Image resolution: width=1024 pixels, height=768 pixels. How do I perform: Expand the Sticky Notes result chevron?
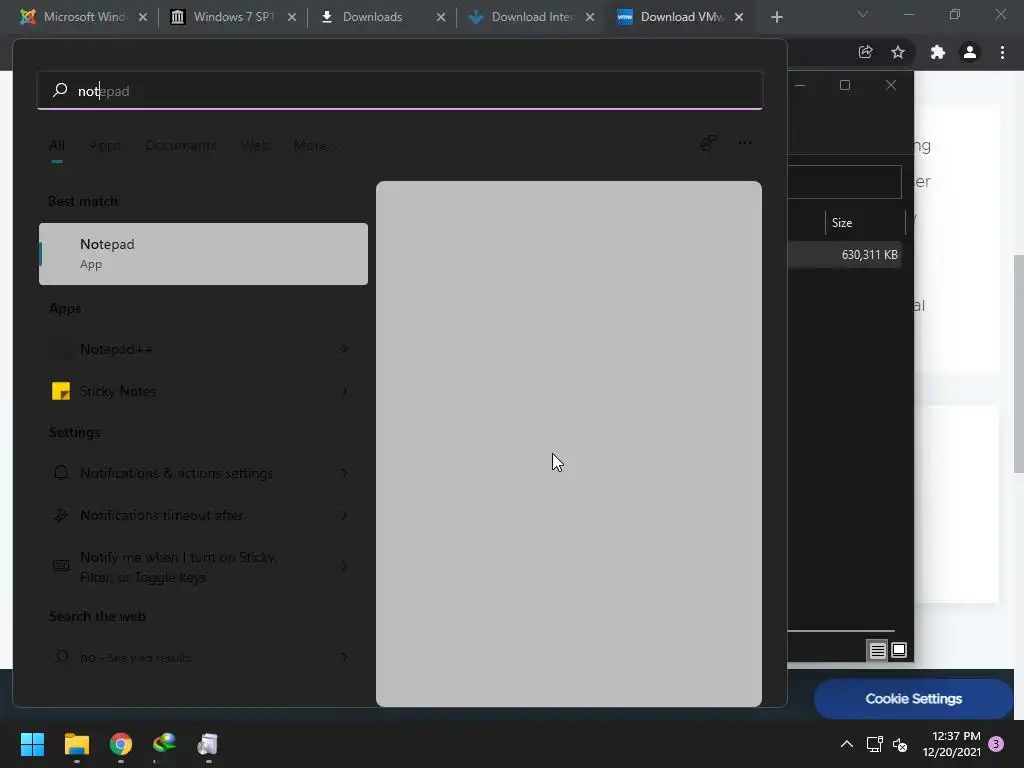pyautogui.click(x=345, y=391)
